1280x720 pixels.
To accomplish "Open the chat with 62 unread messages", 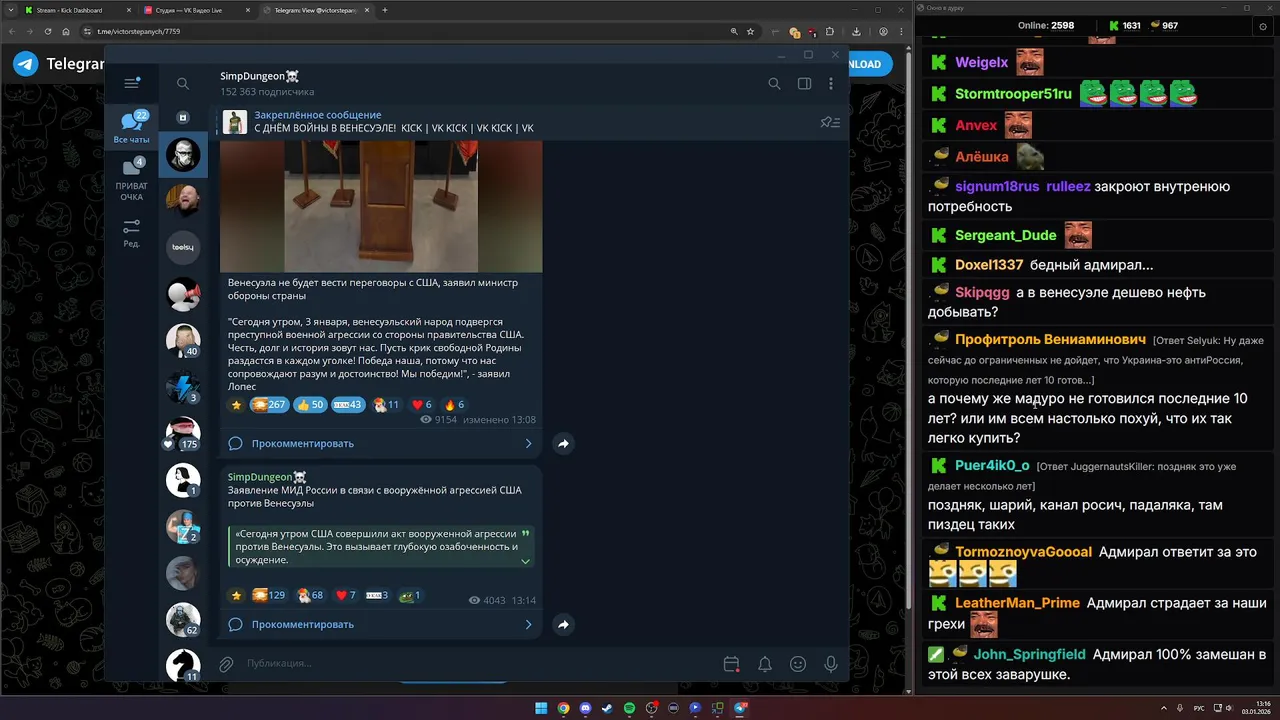I will pos(183,620).
